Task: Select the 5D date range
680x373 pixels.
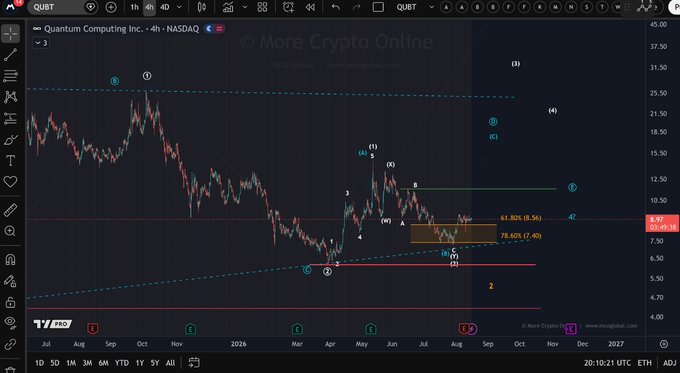Action: 55,363
